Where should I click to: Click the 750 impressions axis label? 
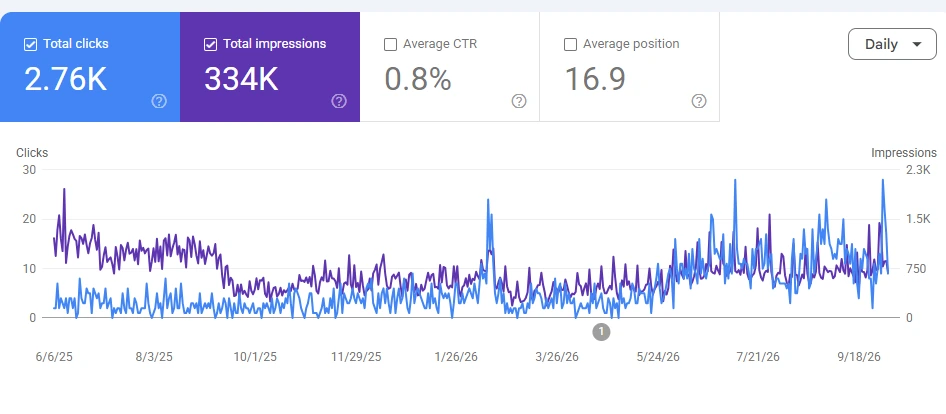point(916,269)
